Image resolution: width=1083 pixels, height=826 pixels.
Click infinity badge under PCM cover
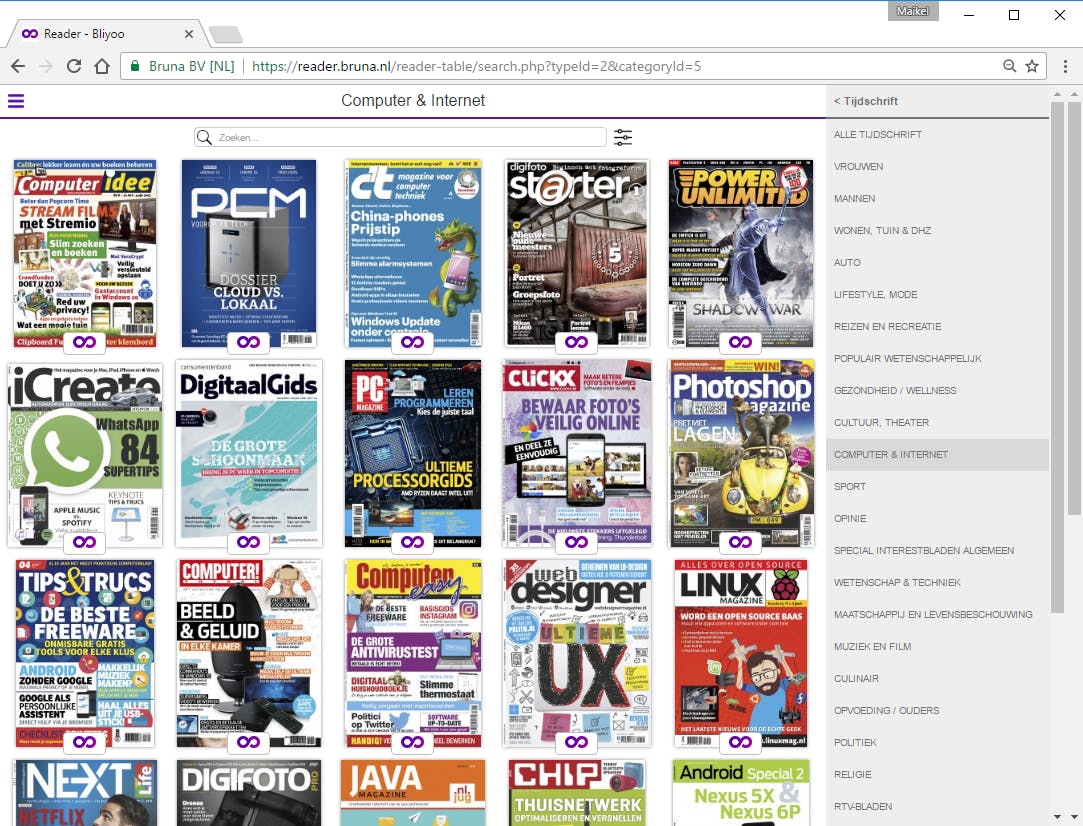pos(249,341)
